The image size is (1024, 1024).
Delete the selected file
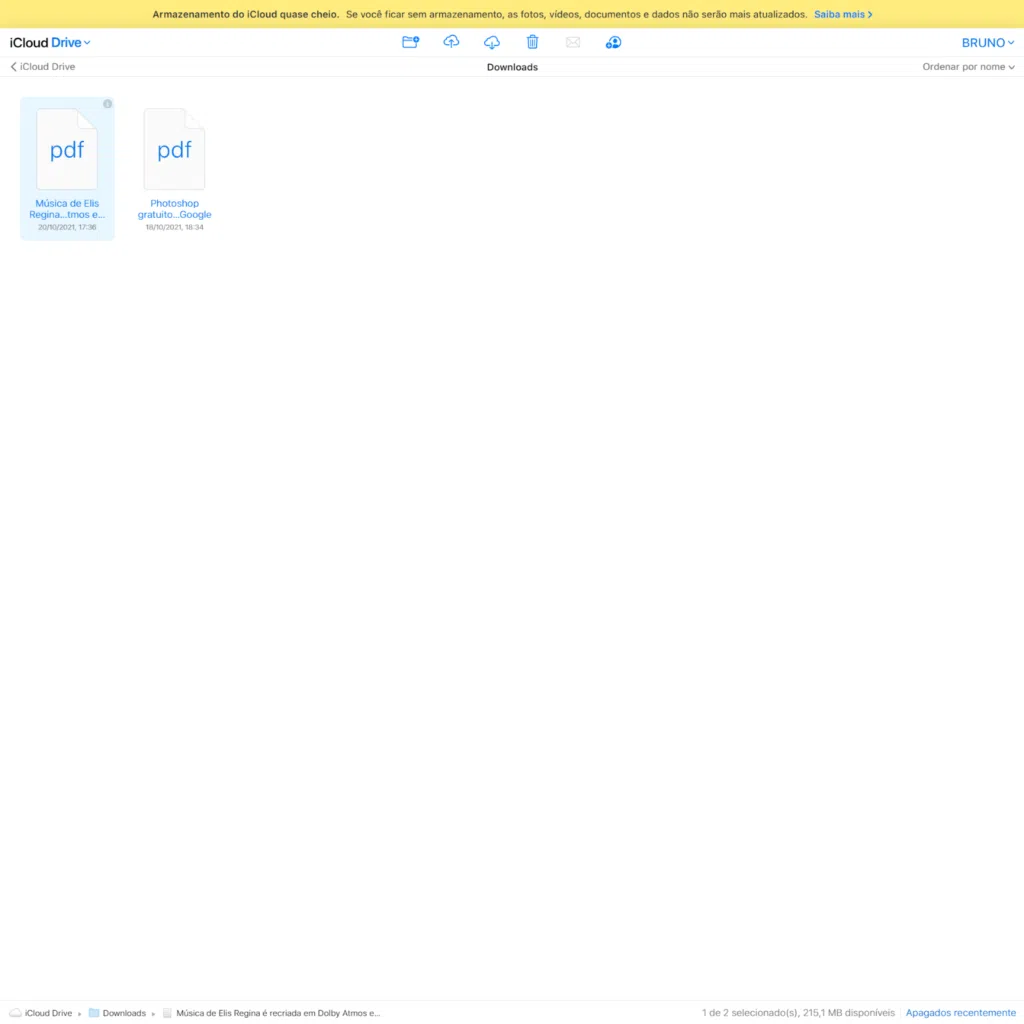(532, 42)
